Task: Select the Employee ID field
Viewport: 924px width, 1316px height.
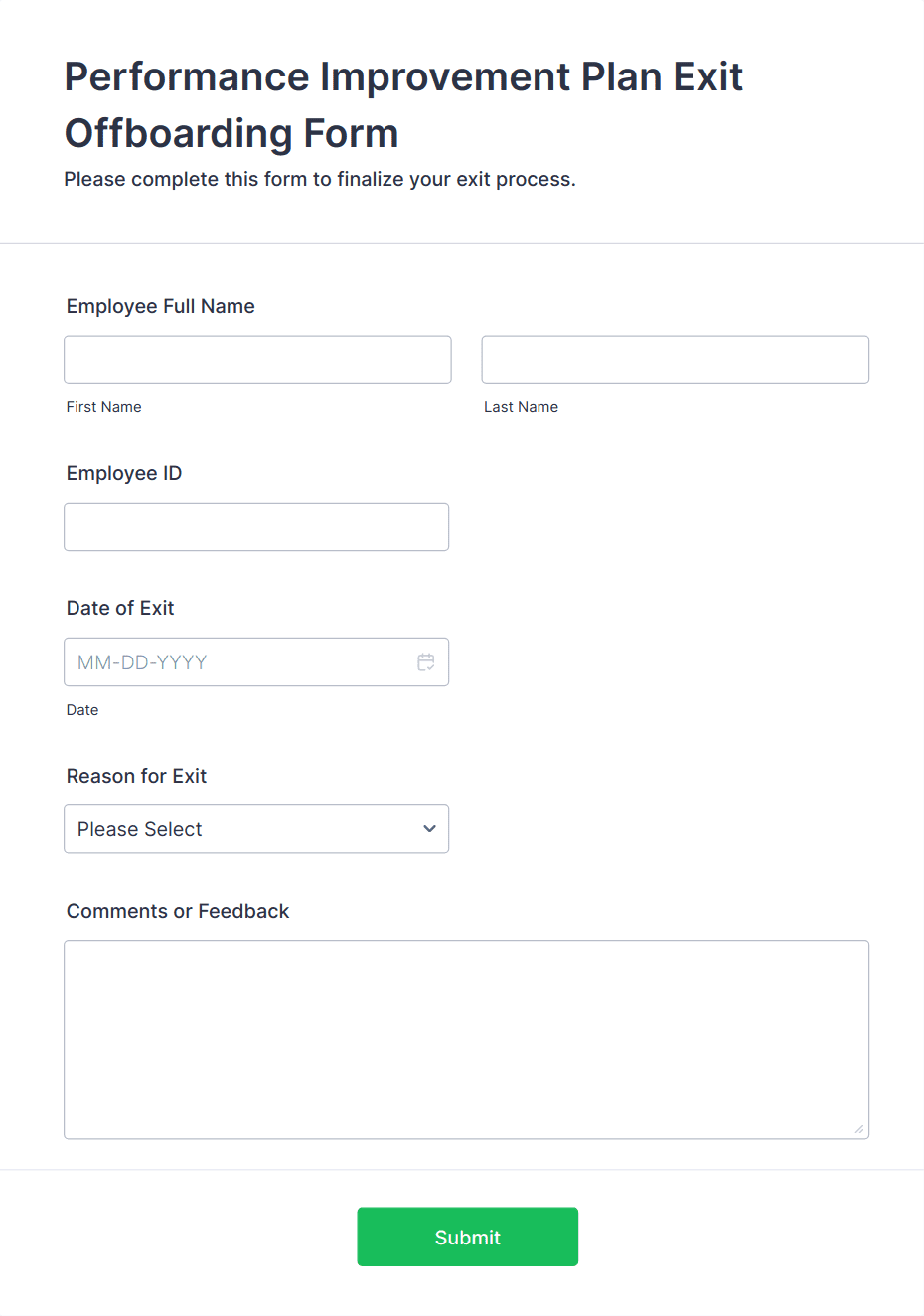Action: pos(256,526)
